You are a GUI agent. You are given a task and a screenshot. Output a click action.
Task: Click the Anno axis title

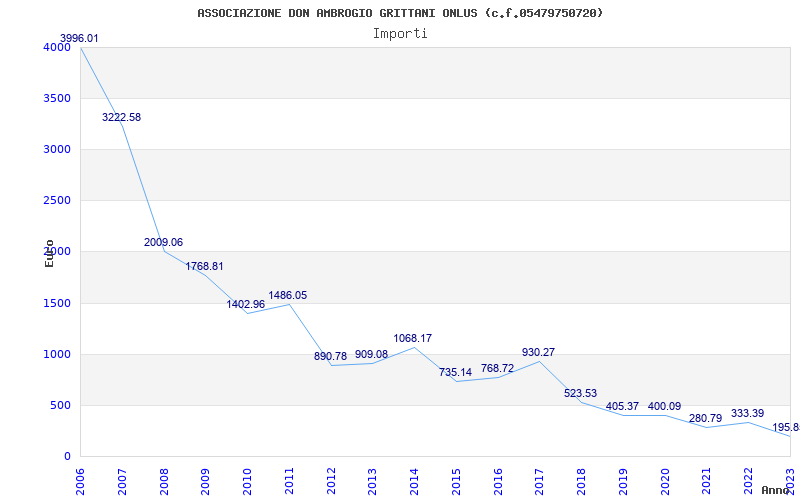pos(775,490)
